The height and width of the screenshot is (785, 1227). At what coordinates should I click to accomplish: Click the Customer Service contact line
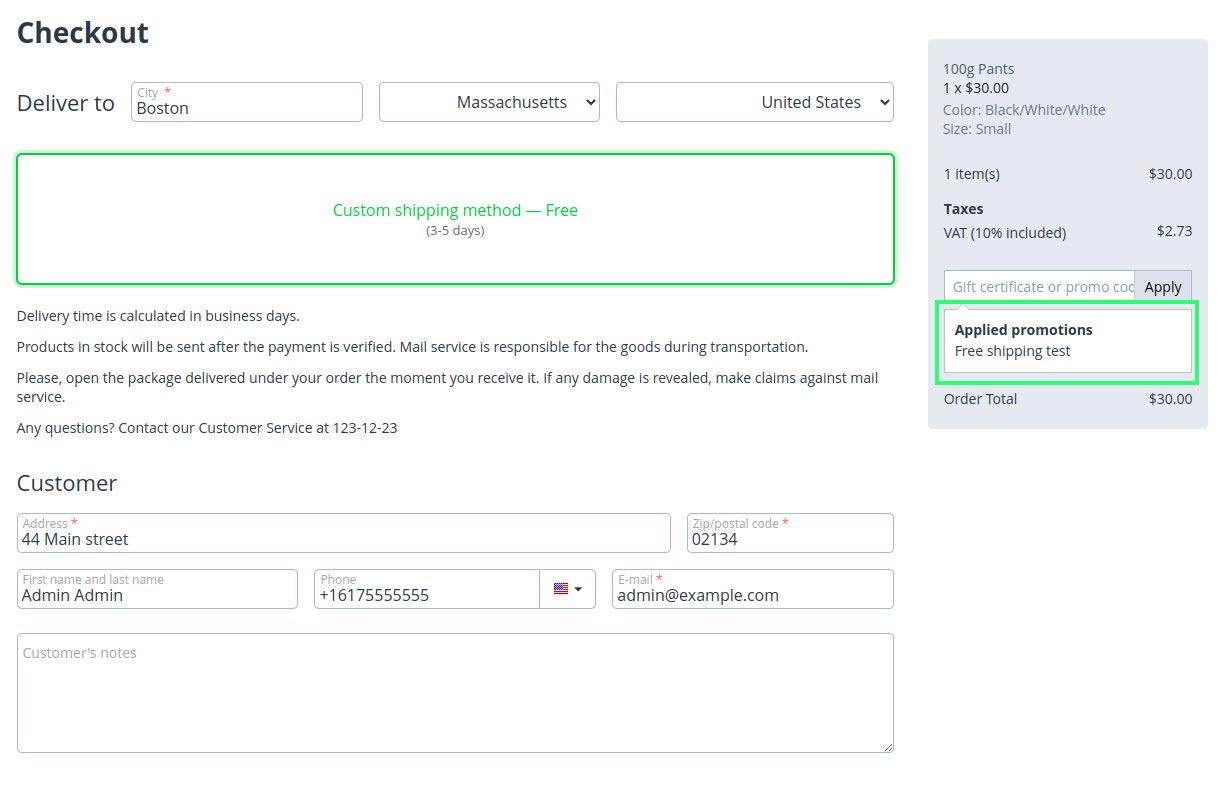pyautogui.click(x=207, y=428)
